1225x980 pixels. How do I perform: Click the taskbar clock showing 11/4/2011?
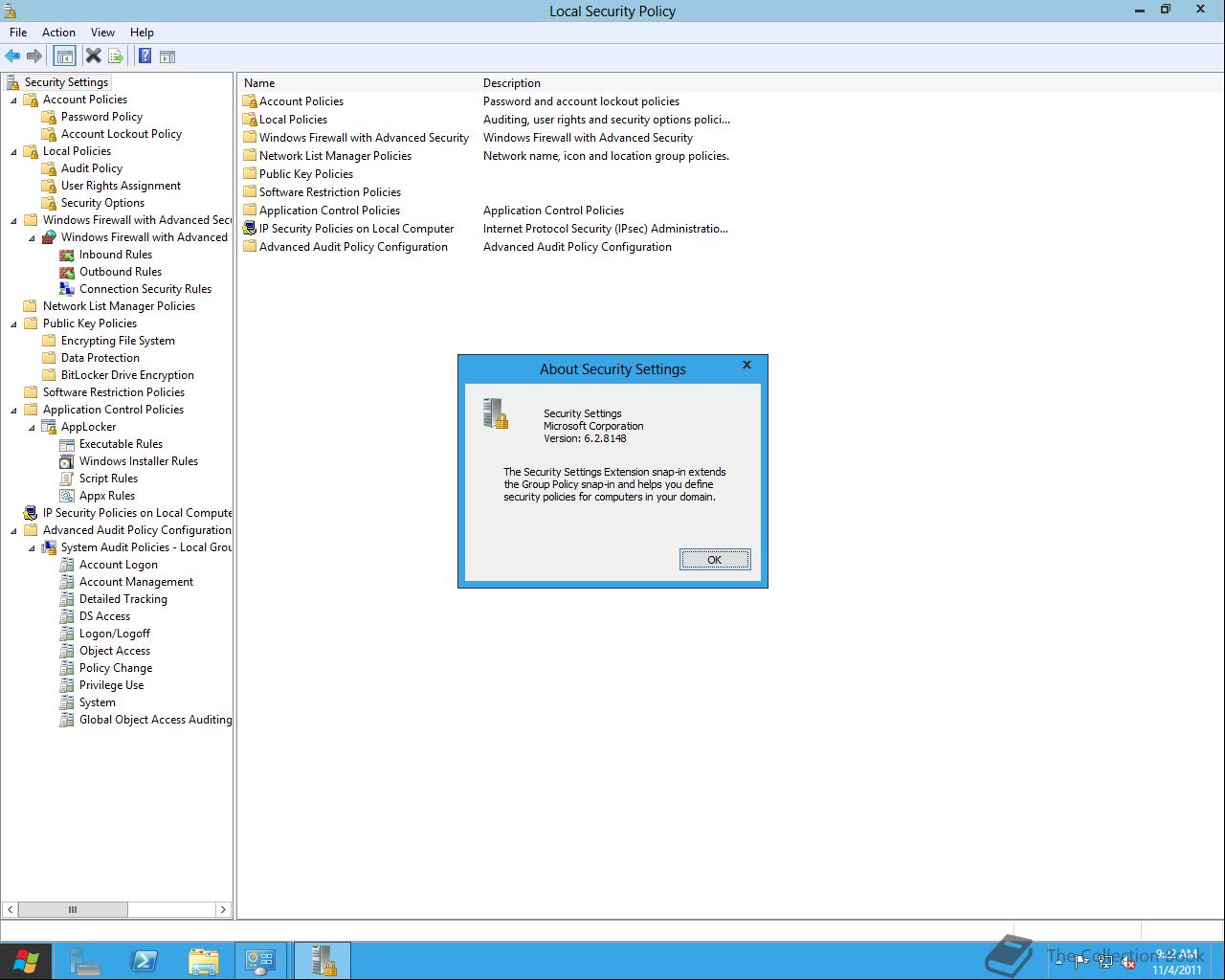coord(1177,962)
